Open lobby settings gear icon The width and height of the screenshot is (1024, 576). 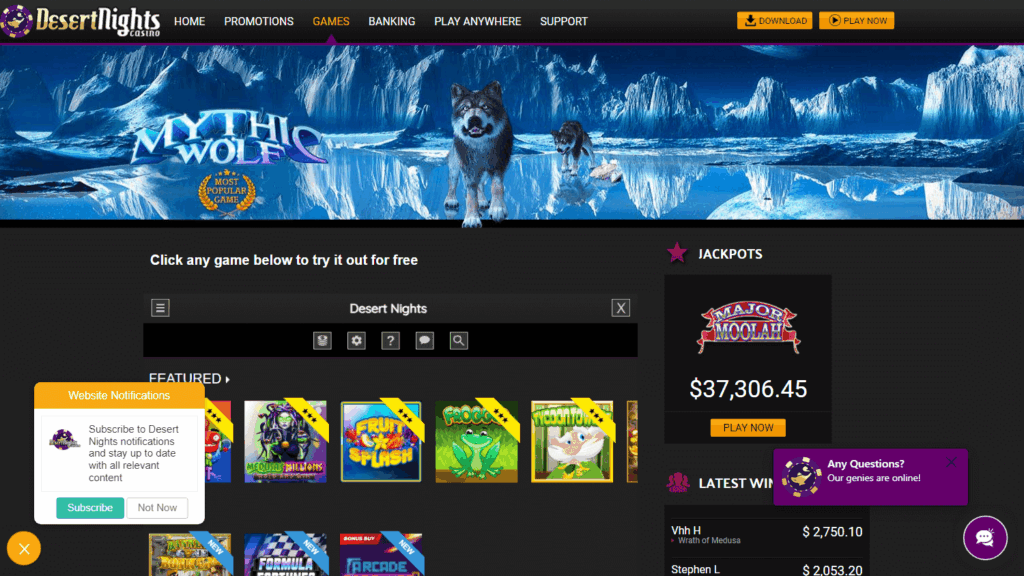[356, 341]
